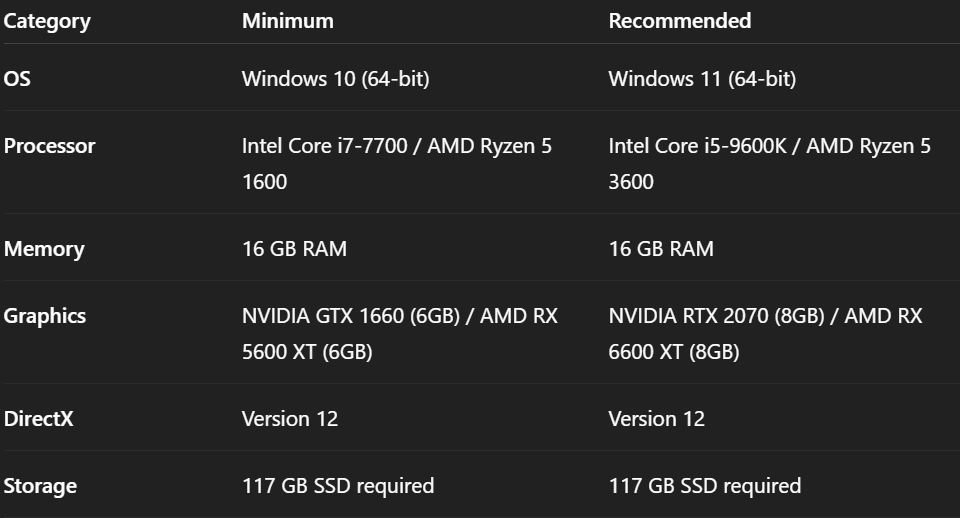
Task: Click 16 GB RAM in Recommended column
Action: (661, 249)
